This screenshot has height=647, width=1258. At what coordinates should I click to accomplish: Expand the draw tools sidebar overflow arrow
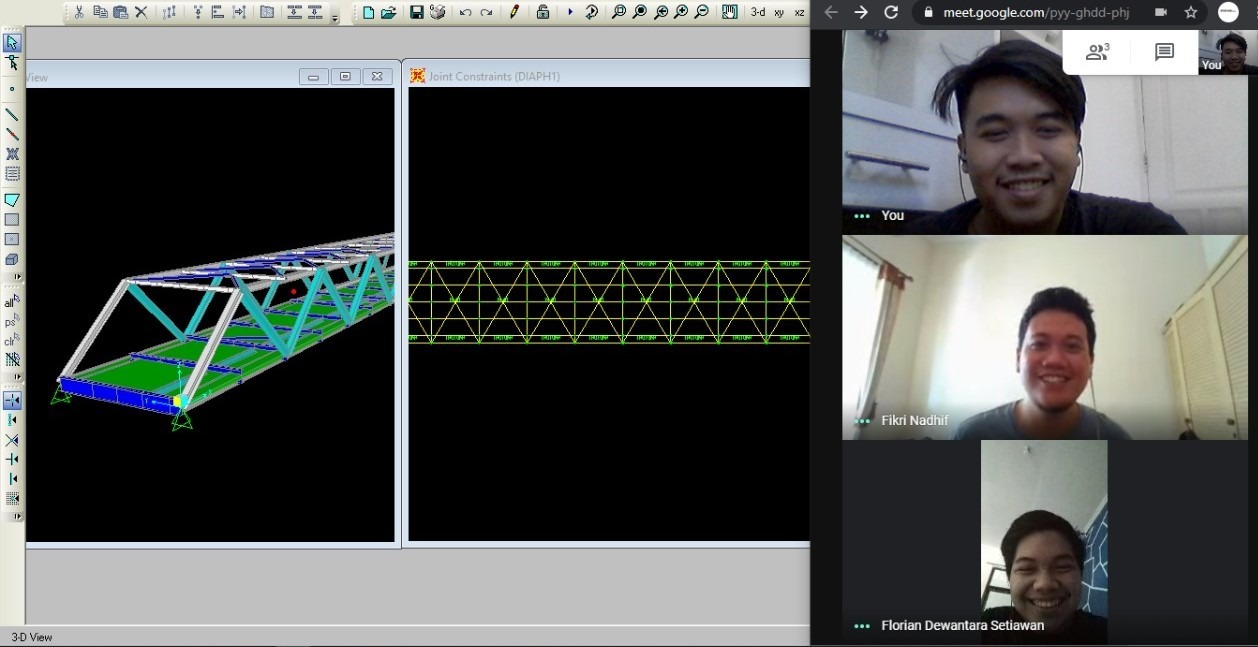(17, 277)
